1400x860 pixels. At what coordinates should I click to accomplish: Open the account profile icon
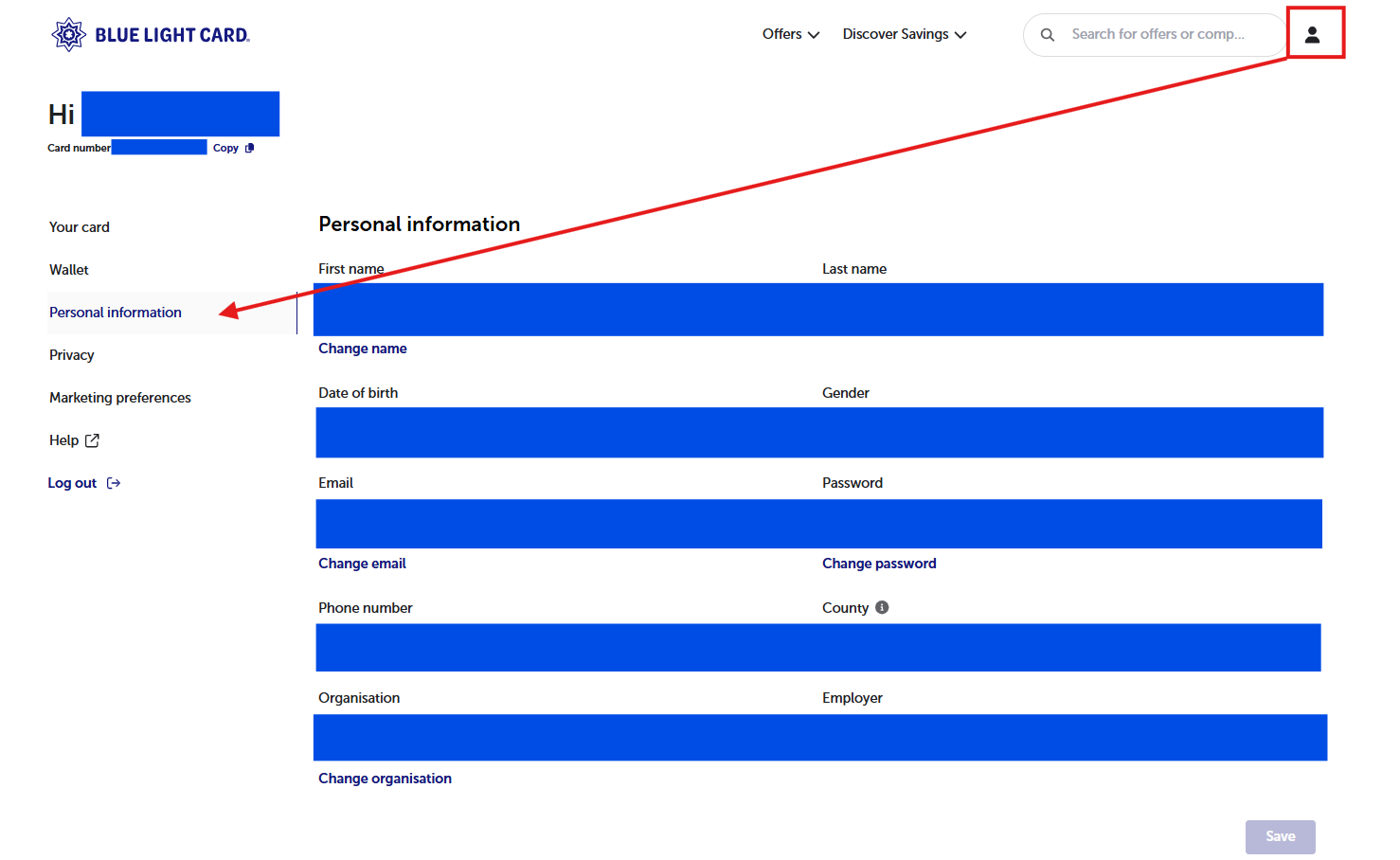(x=1312, y=35)
